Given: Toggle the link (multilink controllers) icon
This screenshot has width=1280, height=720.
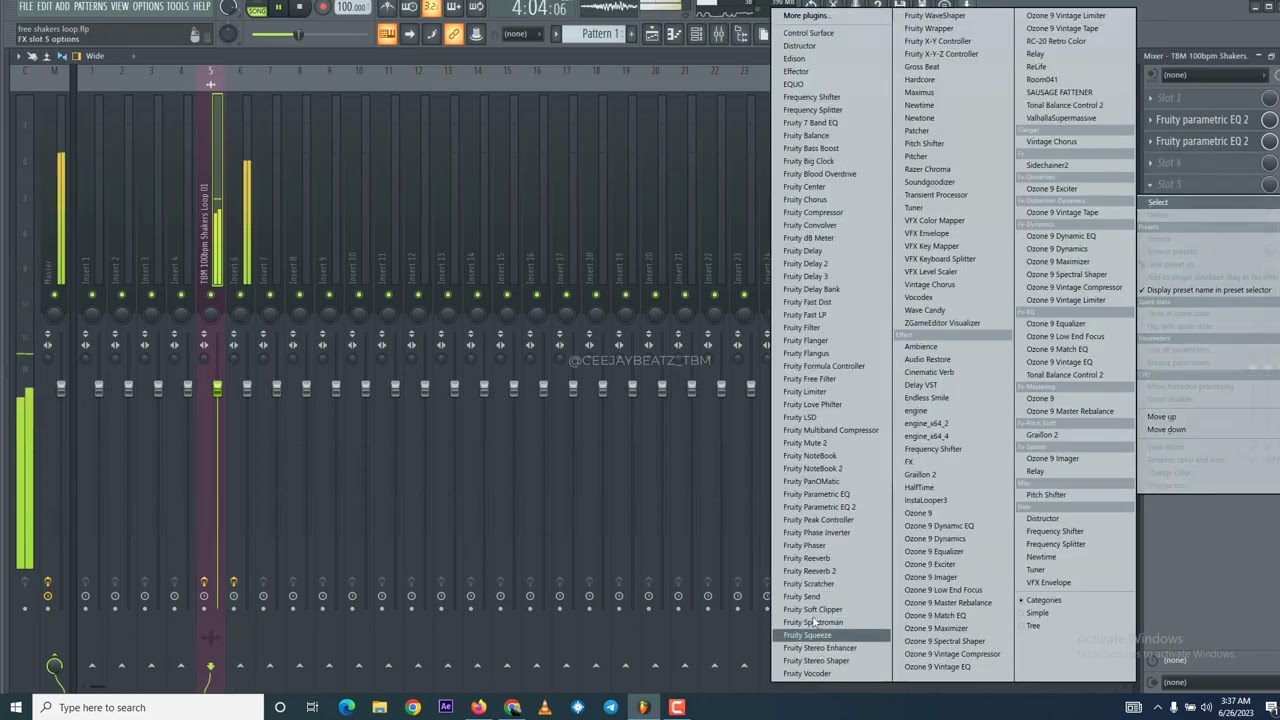Looking at the screenshot, I should [453, 34].
